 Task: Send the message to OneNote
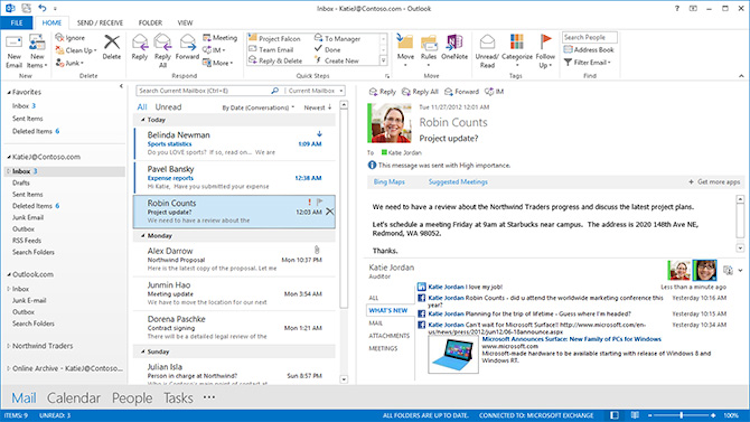coord(454,47)
